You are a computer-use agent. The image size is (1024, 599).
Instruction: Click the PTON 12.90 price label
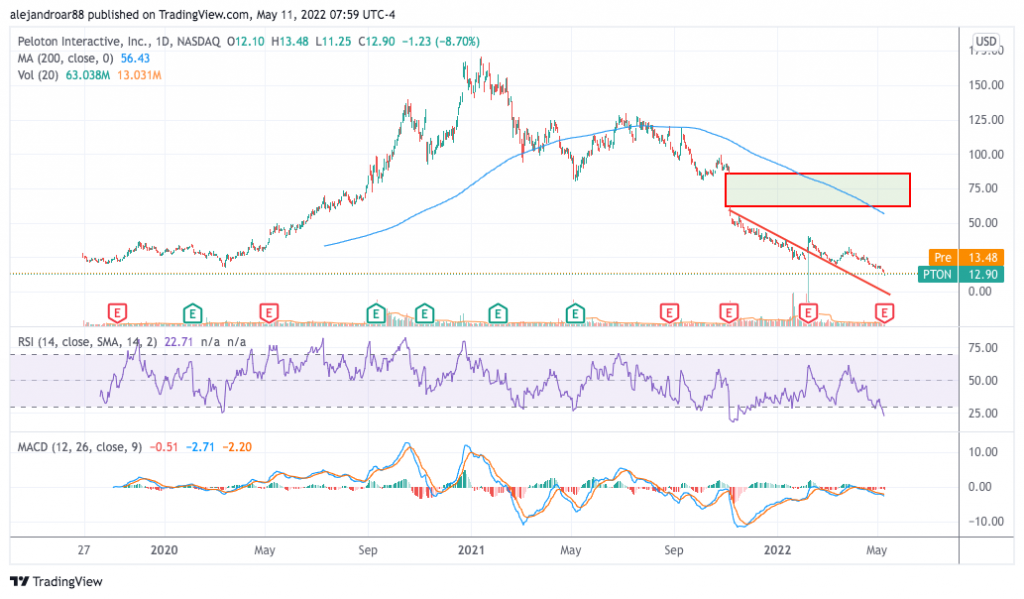pos(961,274)
